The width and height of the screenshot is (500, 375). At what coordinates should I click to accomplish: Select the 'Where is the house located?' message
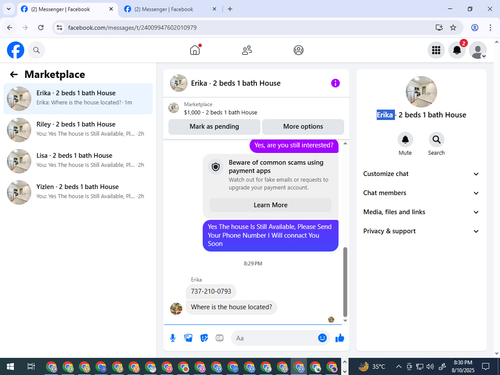231,307
